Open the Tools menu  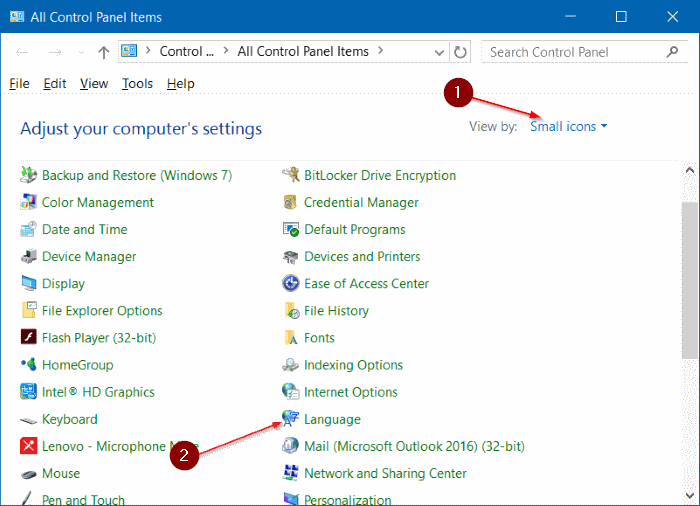tap(137, 84)
